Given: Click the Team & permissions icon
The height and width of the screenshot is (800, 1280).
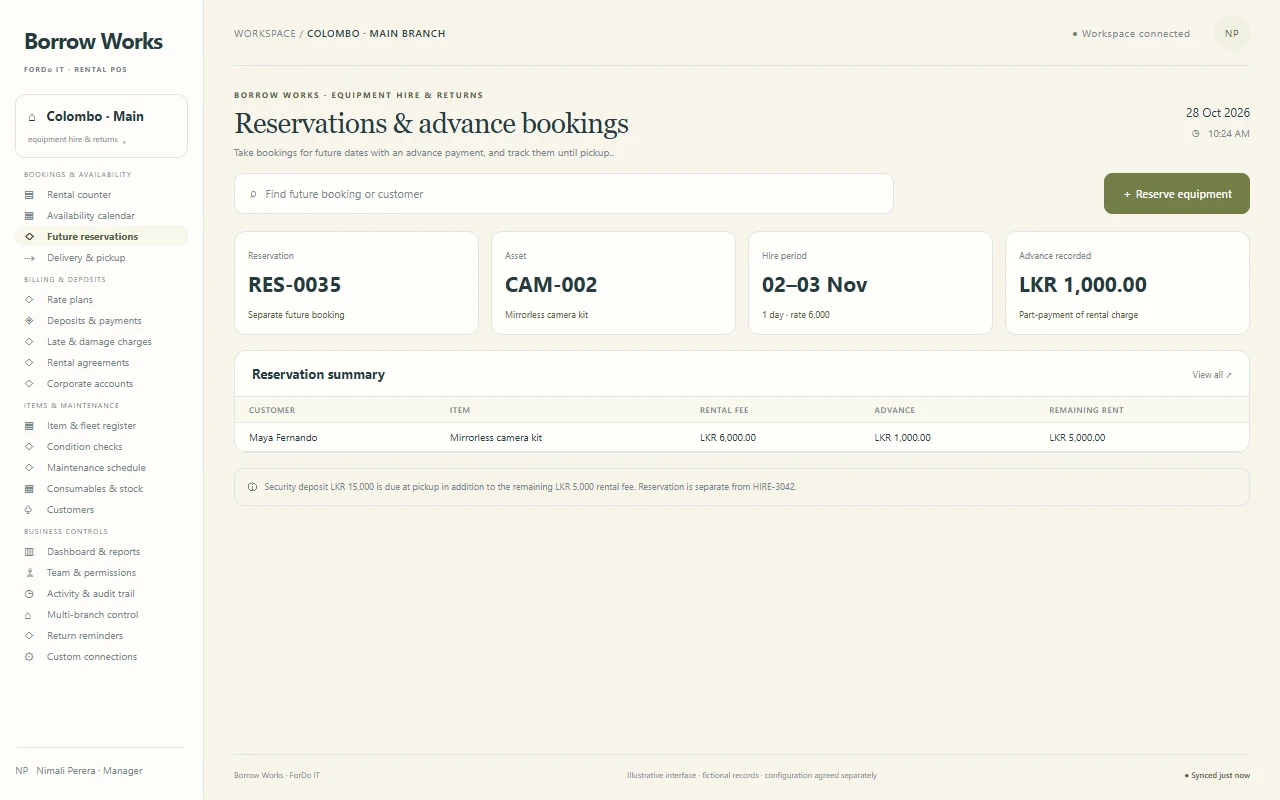Looking at the screenshot, I should [x=29, y=573].
